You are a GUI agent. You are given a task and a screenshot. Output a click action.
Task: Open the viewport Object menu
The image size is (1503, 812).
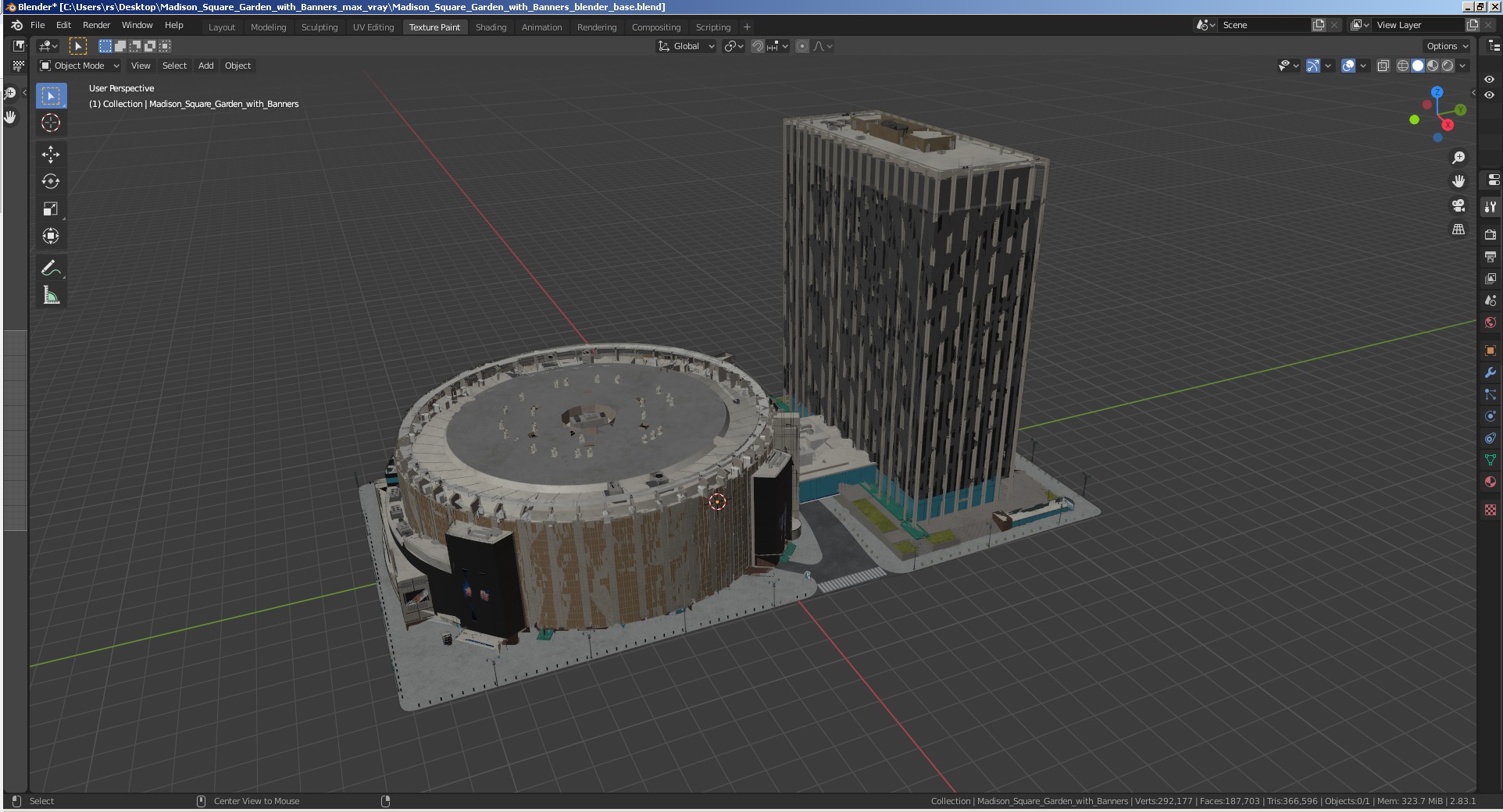[237, 66]
